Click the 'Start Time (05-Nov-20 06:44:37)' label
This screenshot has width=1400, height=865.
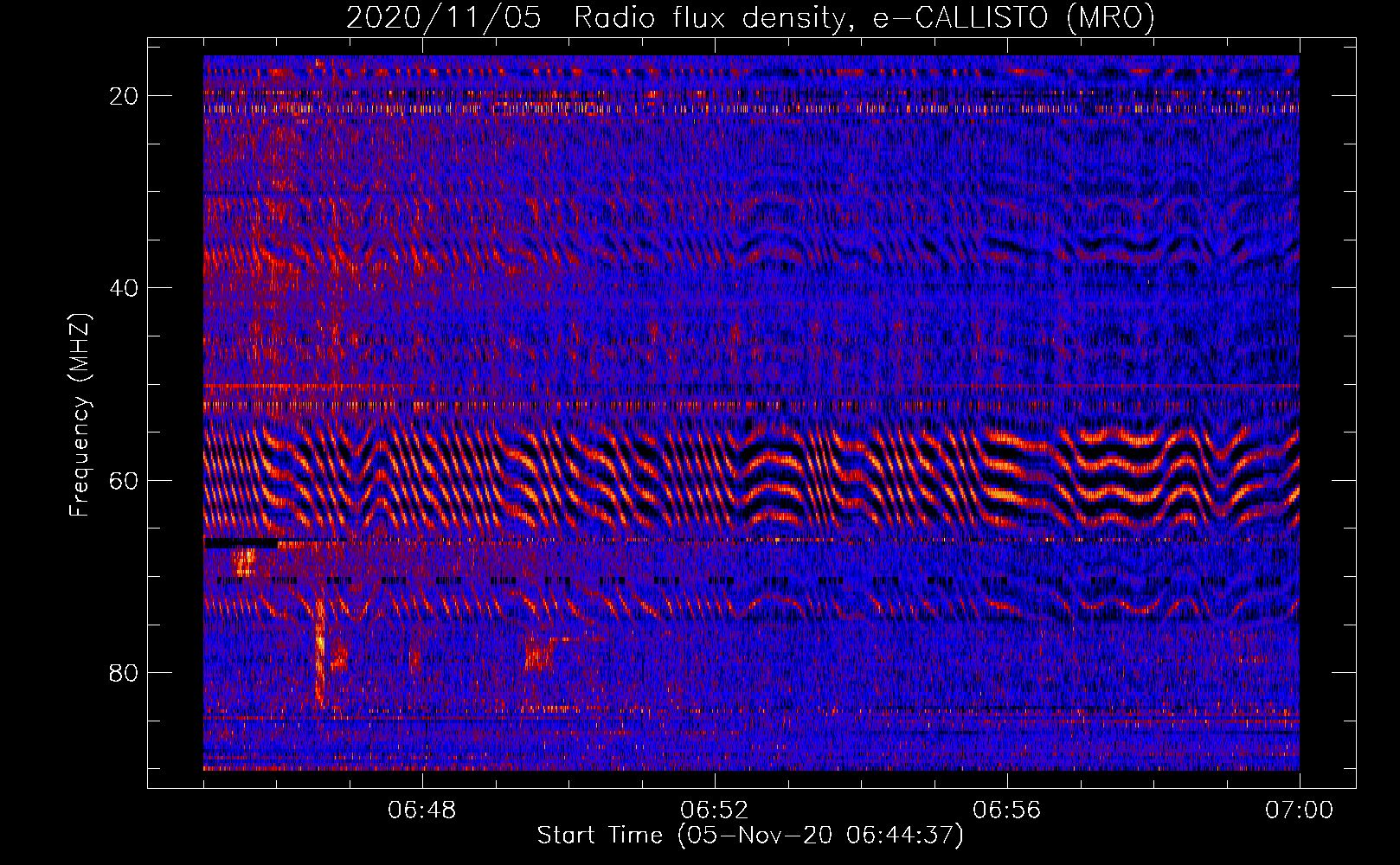pos(750,836)
